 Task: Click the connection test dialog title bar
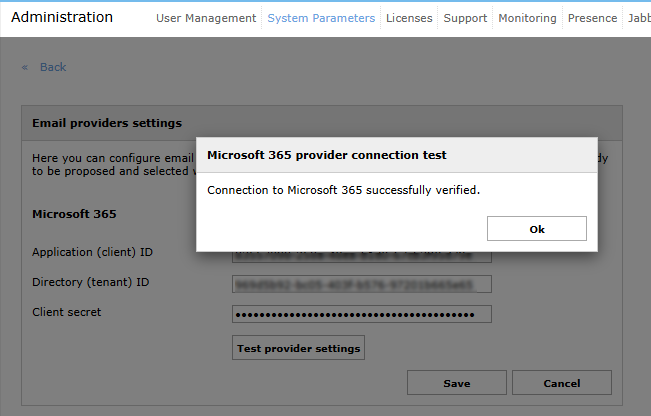tap(396, 155)
